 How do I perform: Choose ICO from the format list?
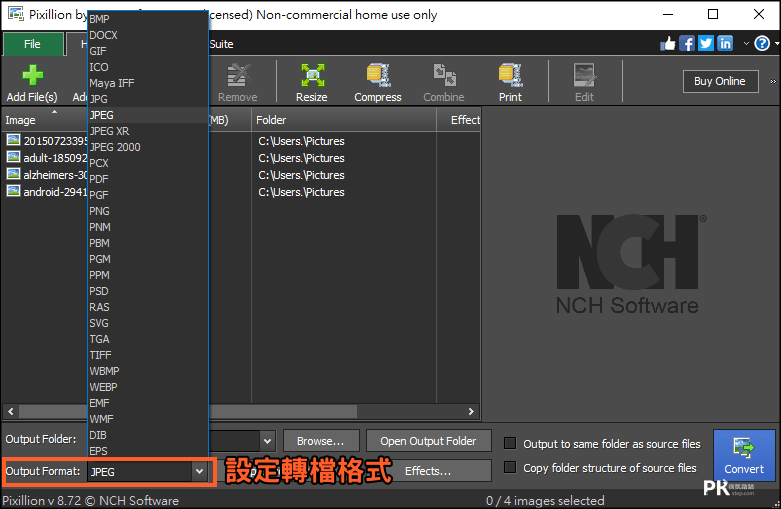pyautogui.click(x=148, y=67)
